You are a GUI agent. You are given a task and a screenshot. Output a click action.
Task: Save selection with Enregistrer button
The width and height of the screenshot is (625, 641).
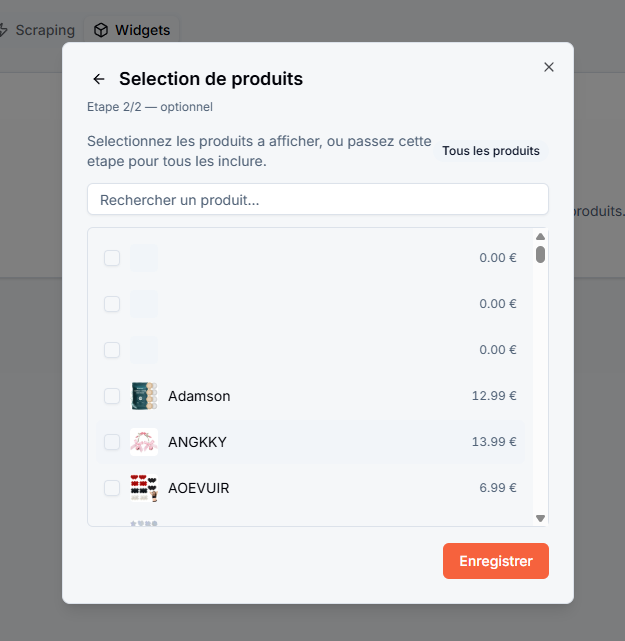[x=496, y=561]
